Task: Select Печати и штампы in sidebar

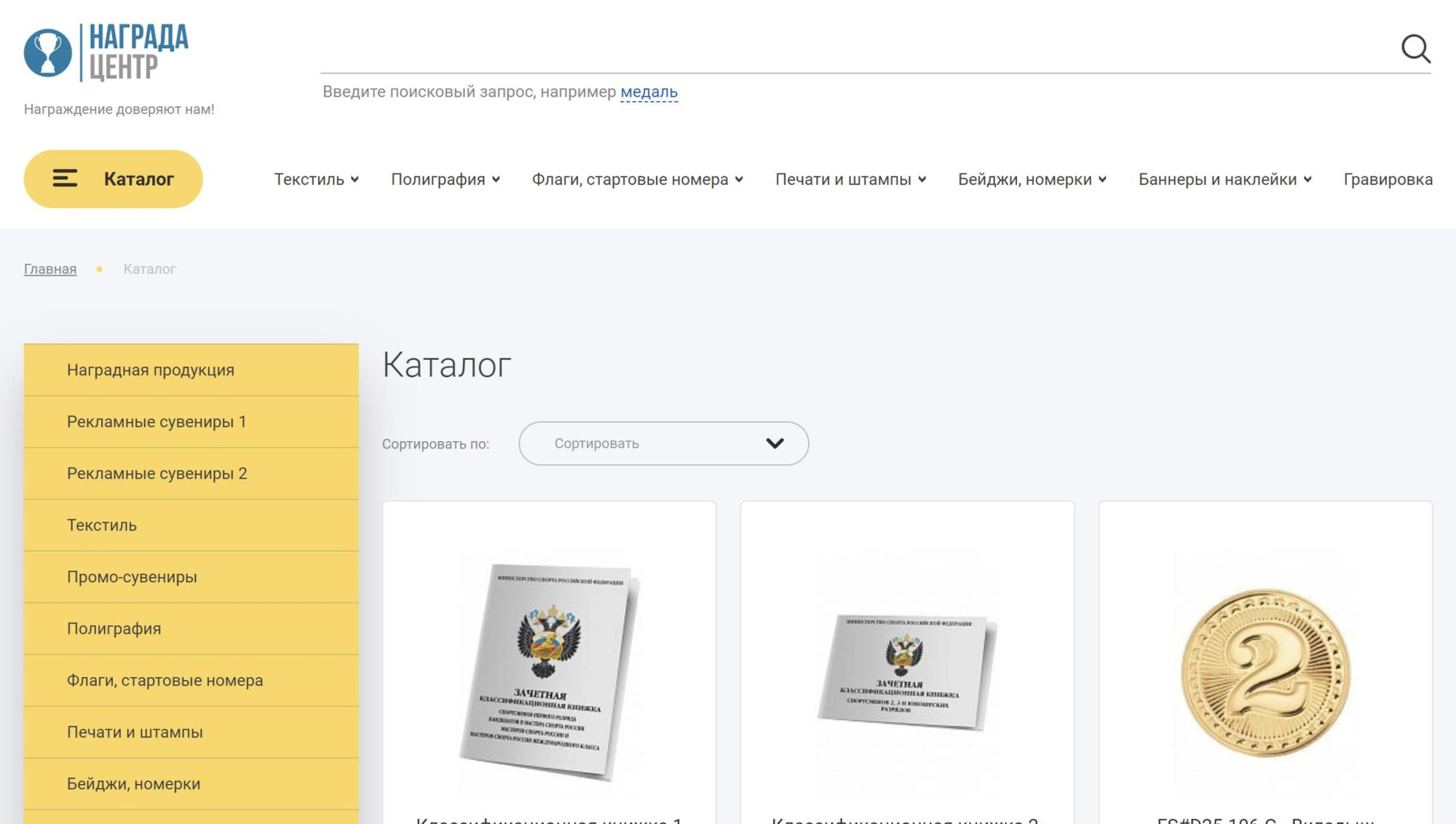Action: point(191,732)
